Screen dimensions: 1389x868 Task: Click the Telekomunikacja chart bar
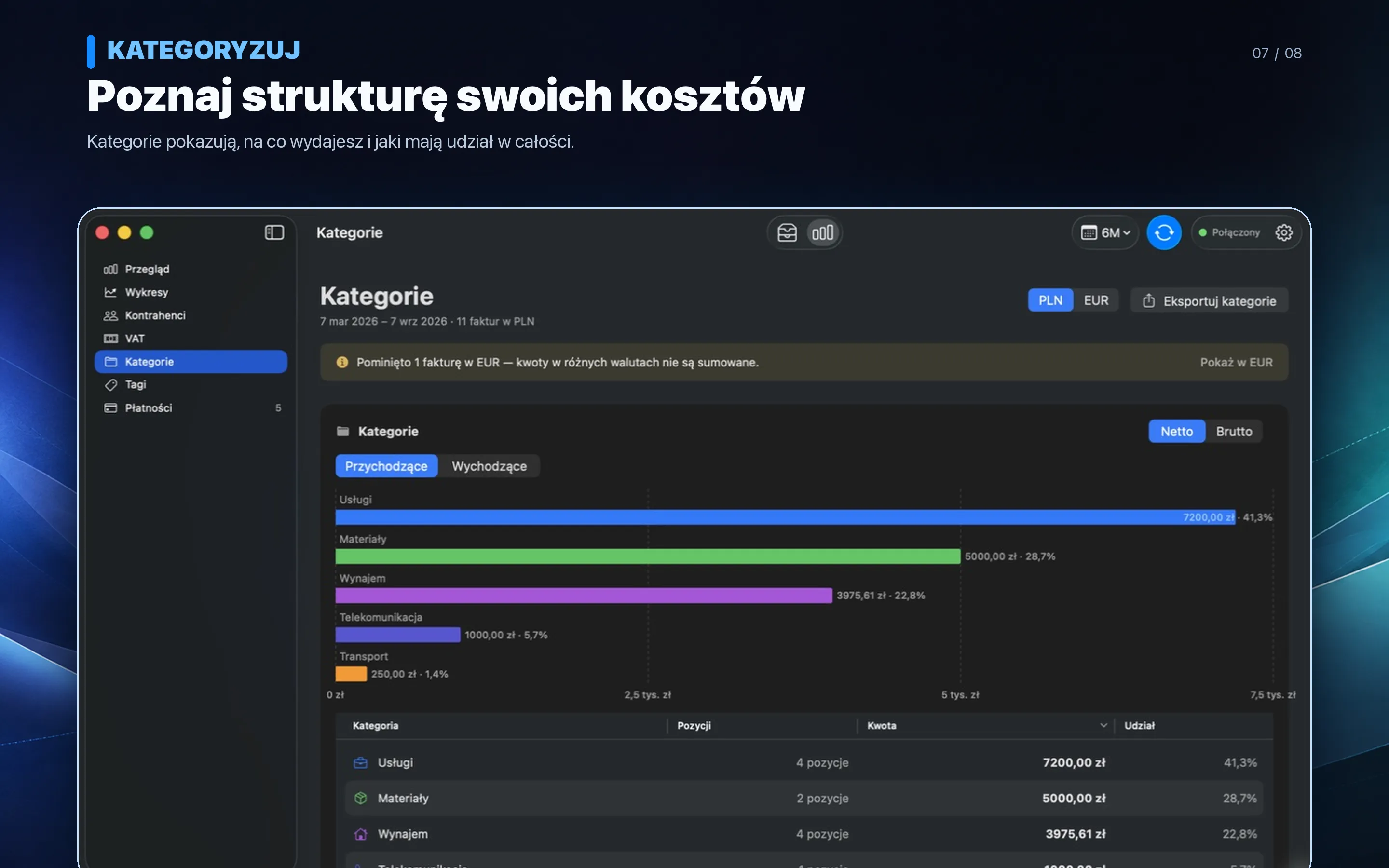pos(398,634)
